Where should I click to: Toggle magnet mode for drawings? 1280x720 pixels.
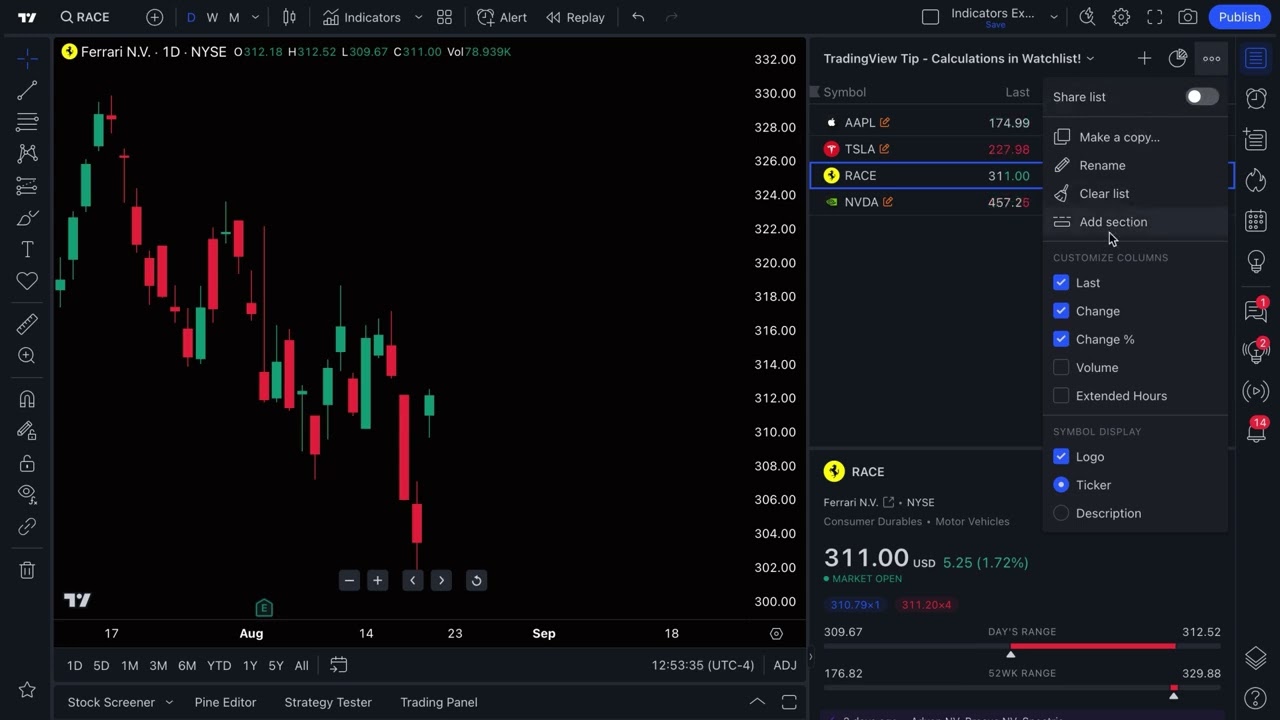click(x=27, y=399)
